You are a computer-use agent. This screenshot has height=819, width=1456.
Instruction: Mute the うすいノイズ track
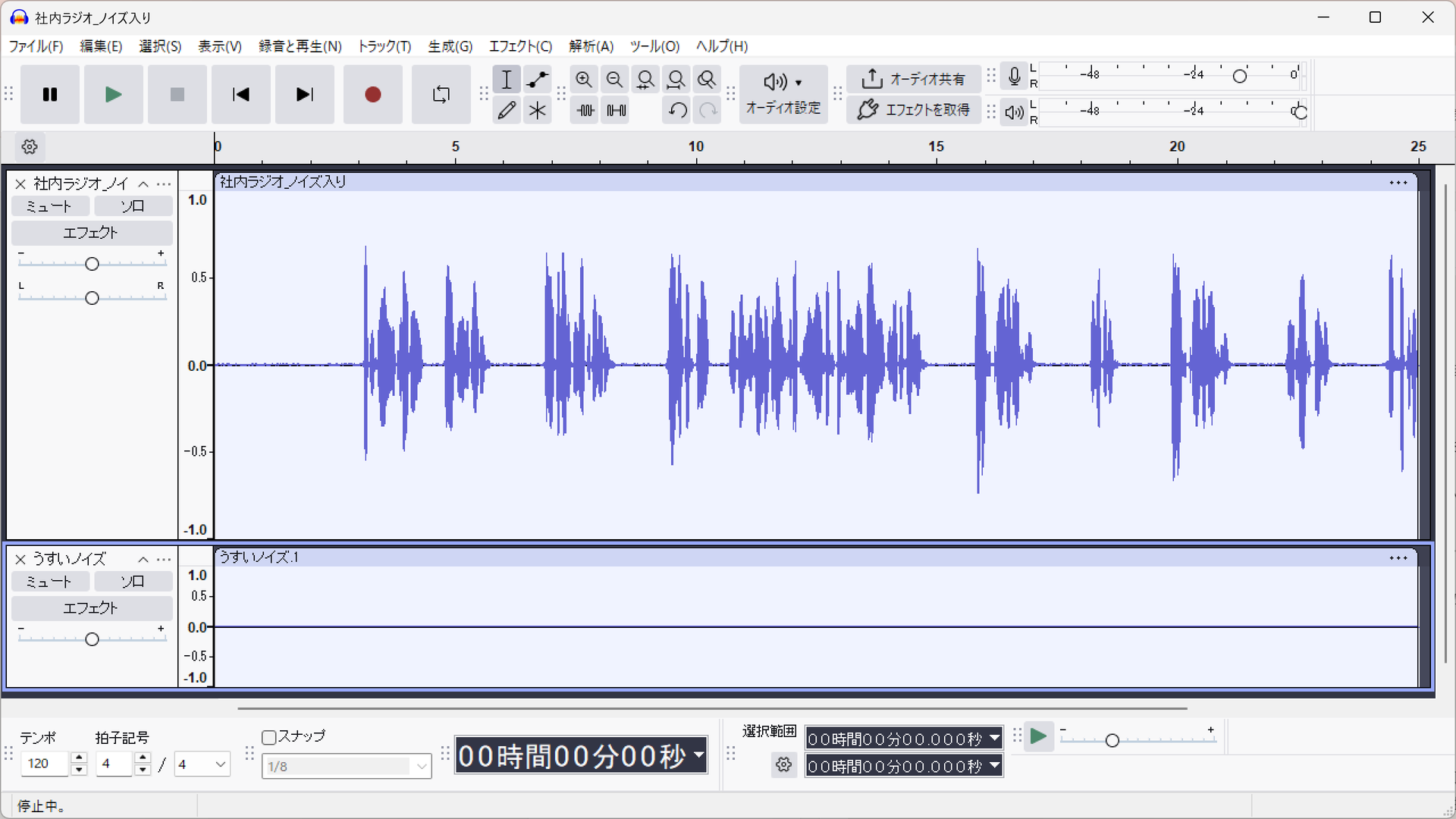tap(50, 582)
